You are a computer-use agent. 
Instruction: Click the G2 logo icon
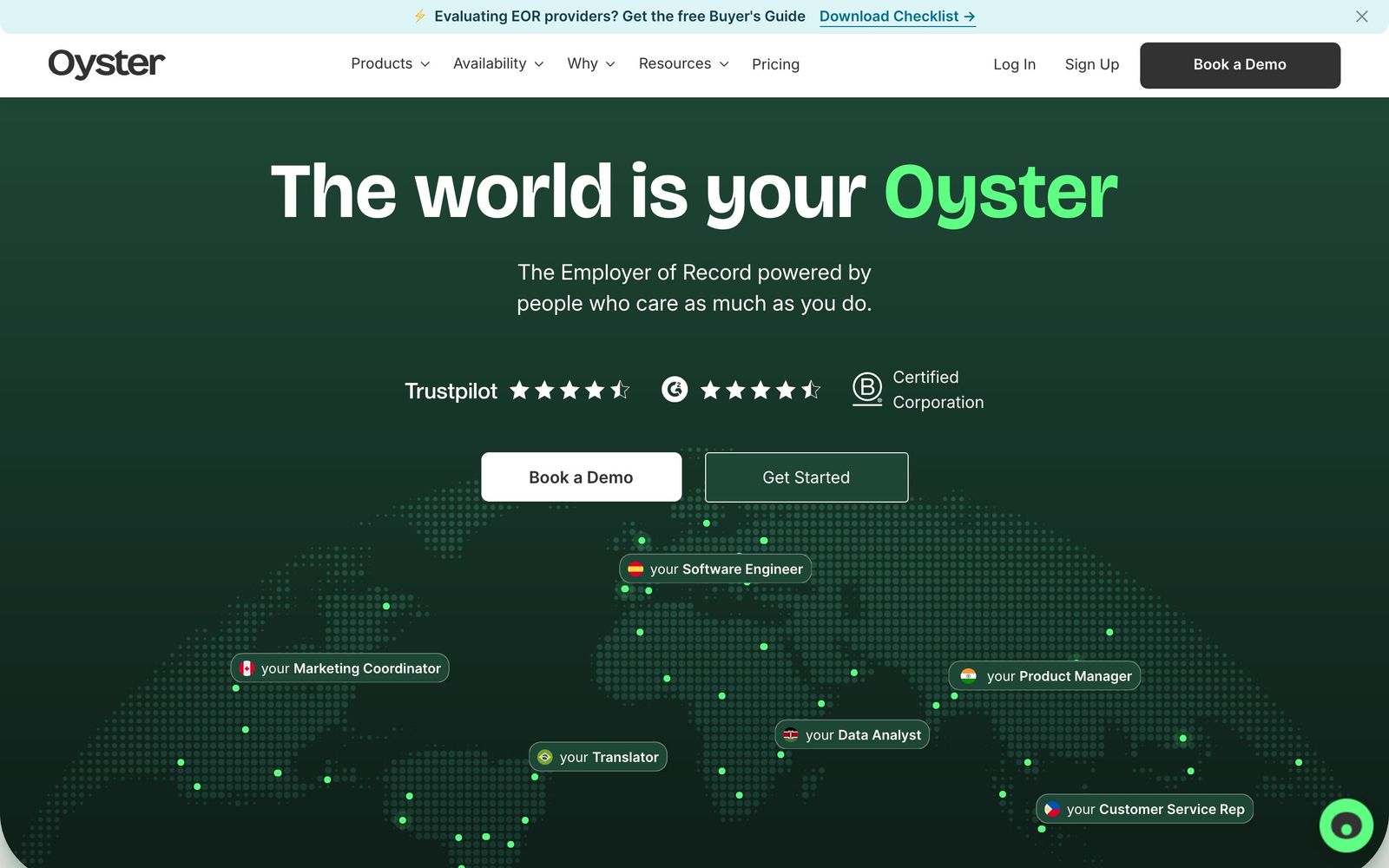(x=675, y=390)
